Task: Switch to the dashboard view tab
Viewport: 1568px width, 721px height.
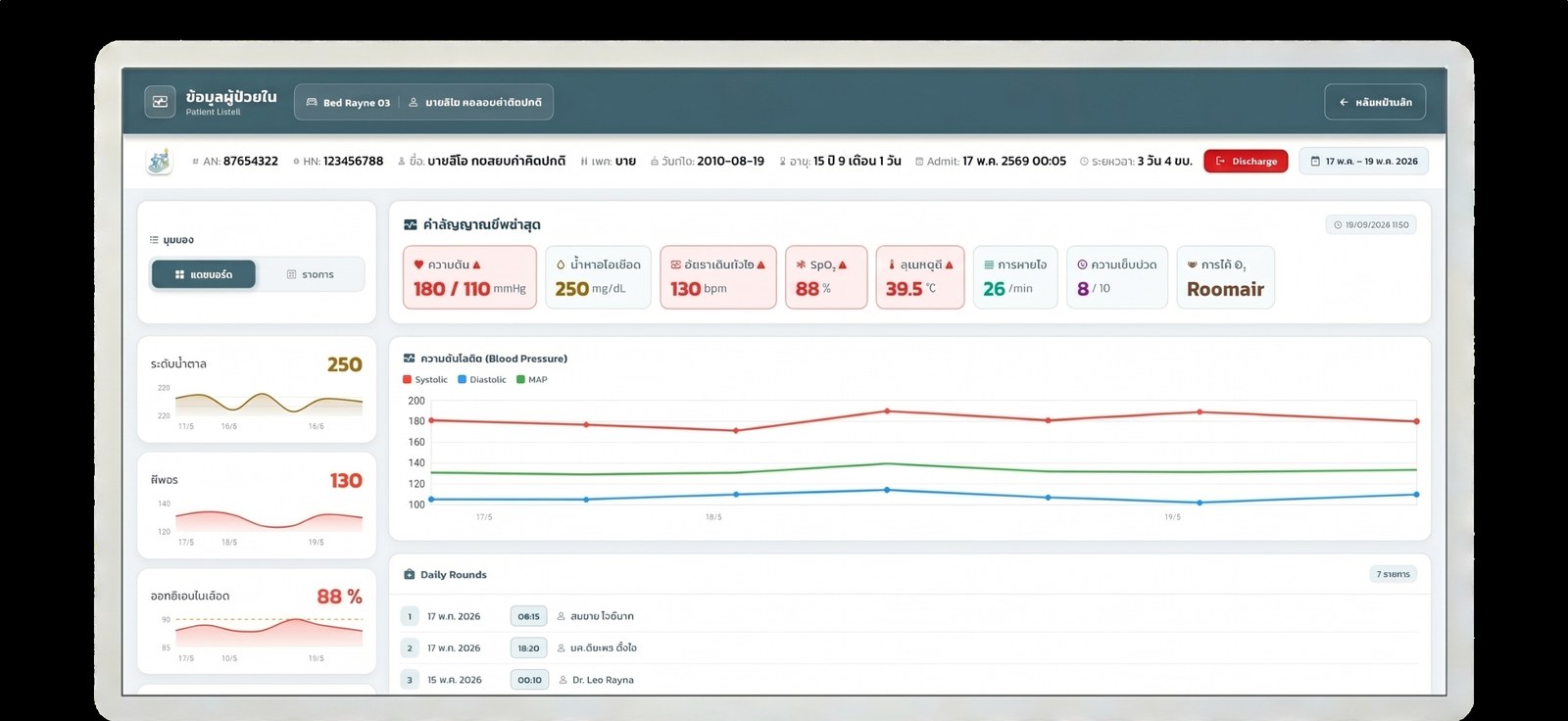Action: [x=204, y=274]
